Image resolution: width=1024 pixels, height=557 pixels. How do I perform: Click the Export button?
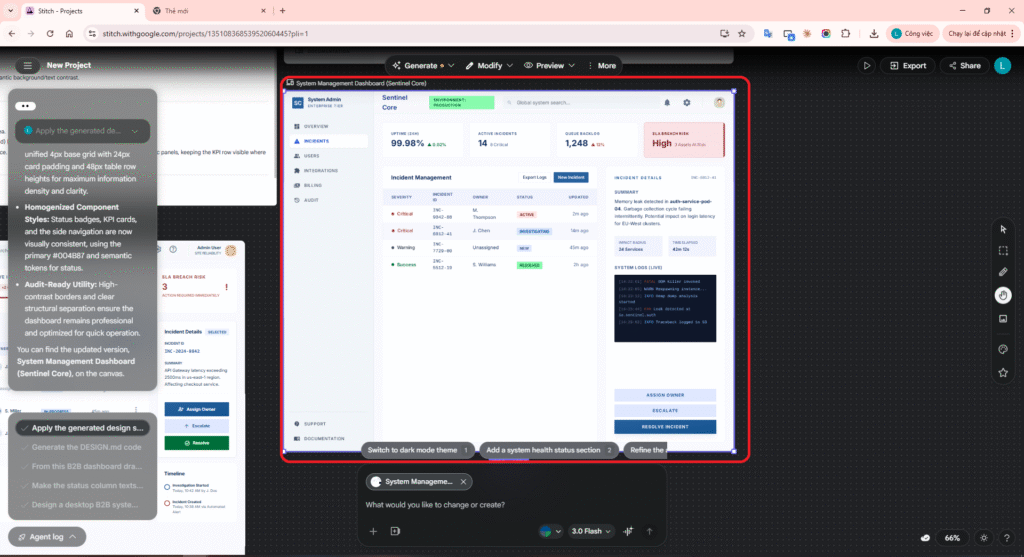coord(907,66)
